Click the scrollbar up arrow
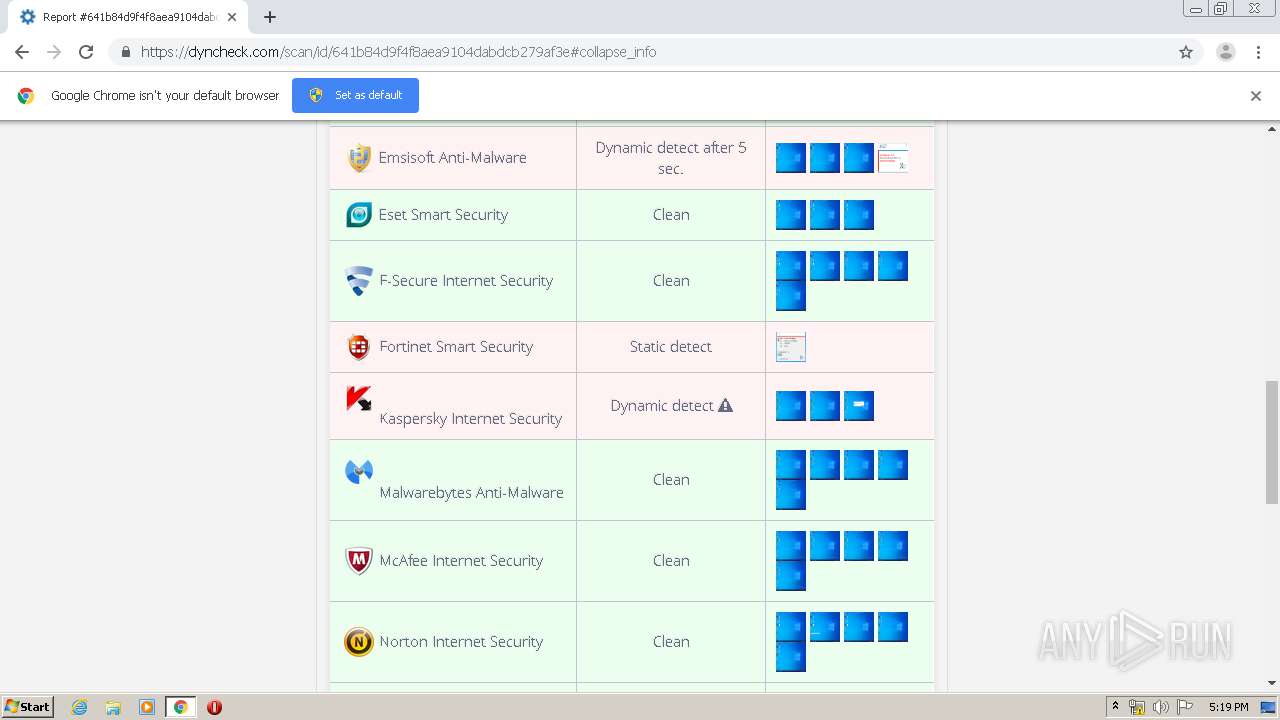Screen dimensions: 1280x720 point(1272,129)
